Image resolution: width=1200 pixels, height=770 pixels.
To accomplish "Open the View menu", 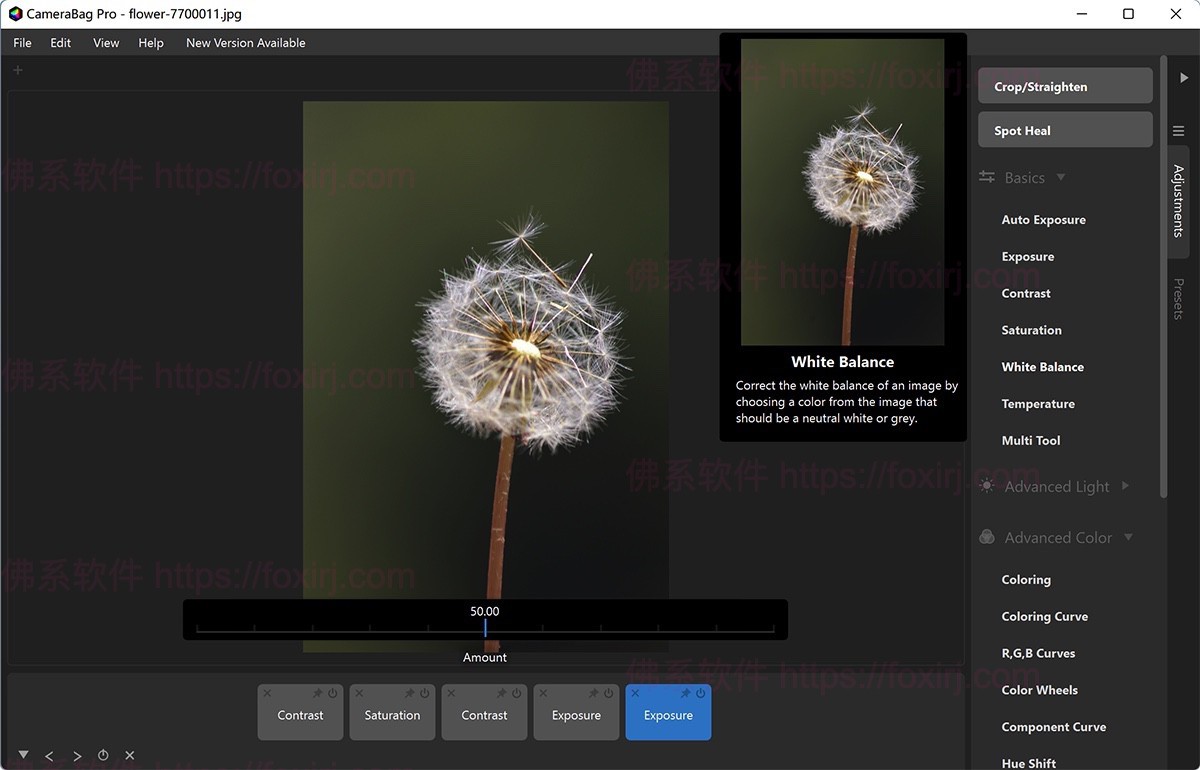I will pos(106,43).
